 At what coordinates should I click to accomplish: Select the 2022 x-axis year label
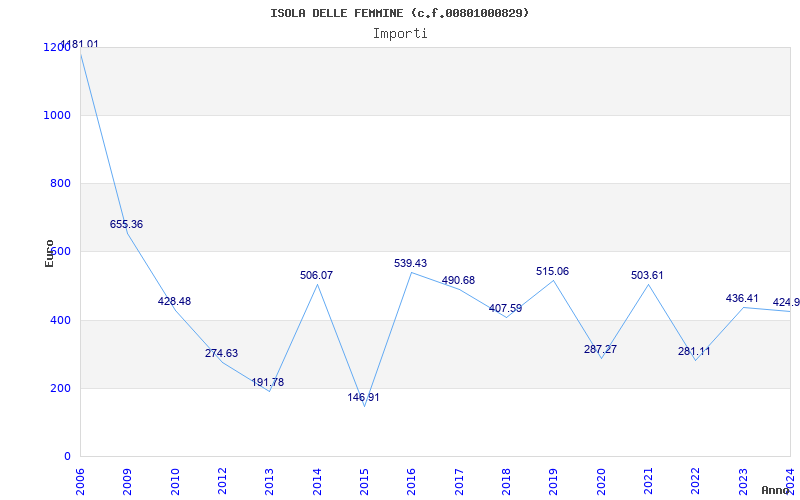point(696,480)
